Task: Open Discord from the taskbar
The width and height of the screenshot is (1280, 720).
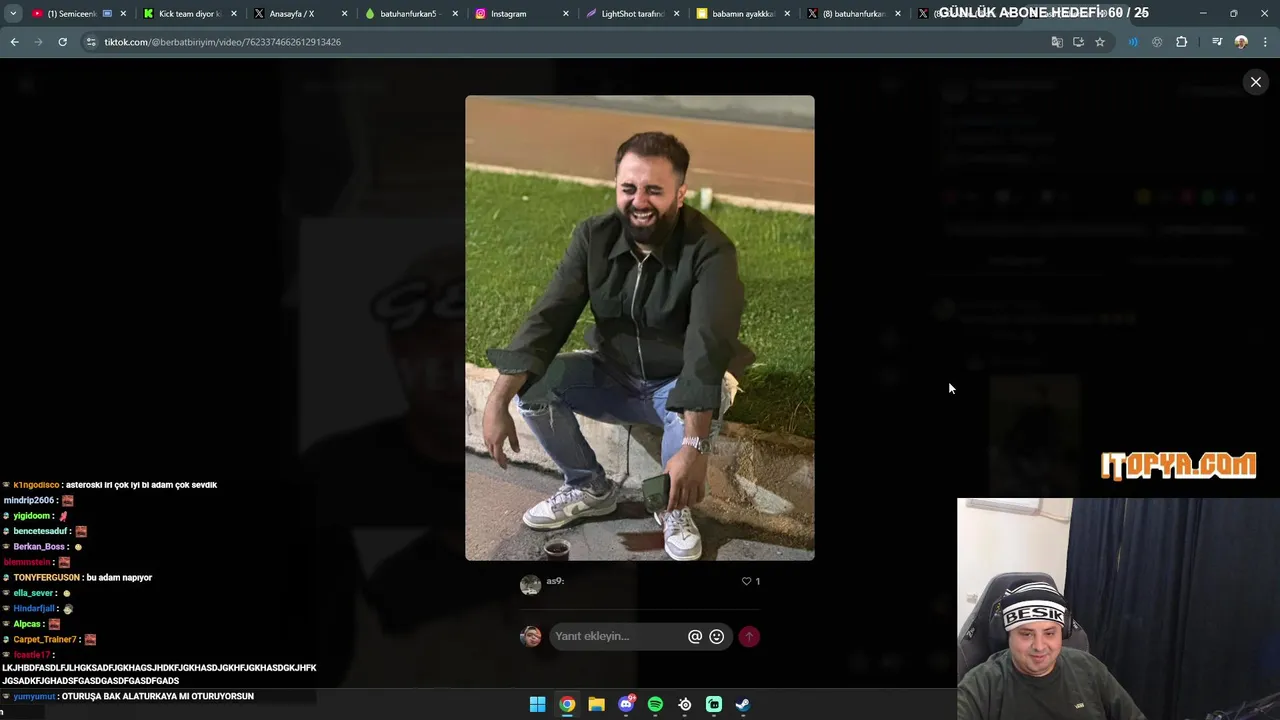Action: [626, 704]
